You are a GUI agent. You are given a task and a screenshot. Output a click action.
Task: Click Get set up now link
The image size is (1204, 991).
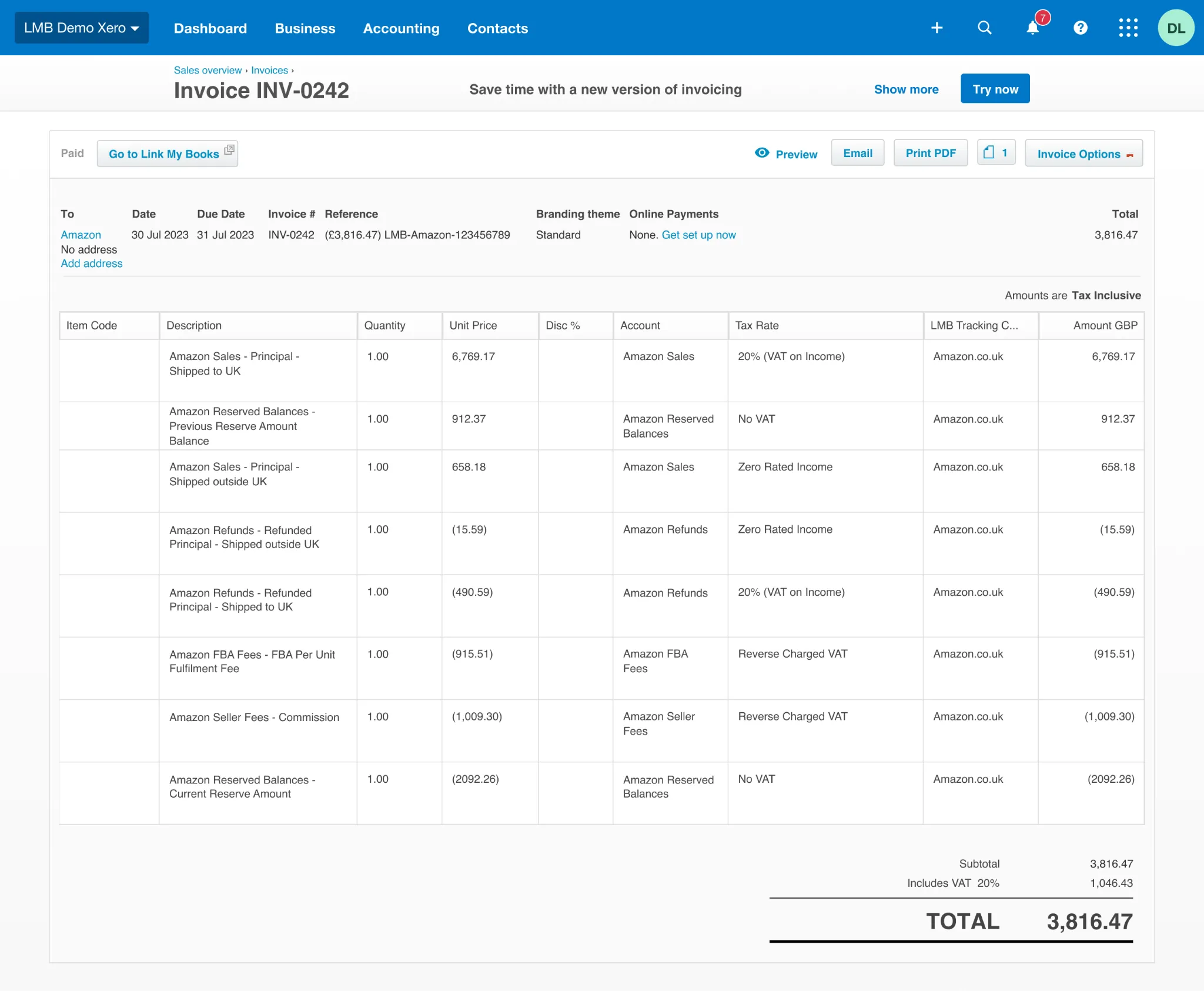[x=698, y=235]
